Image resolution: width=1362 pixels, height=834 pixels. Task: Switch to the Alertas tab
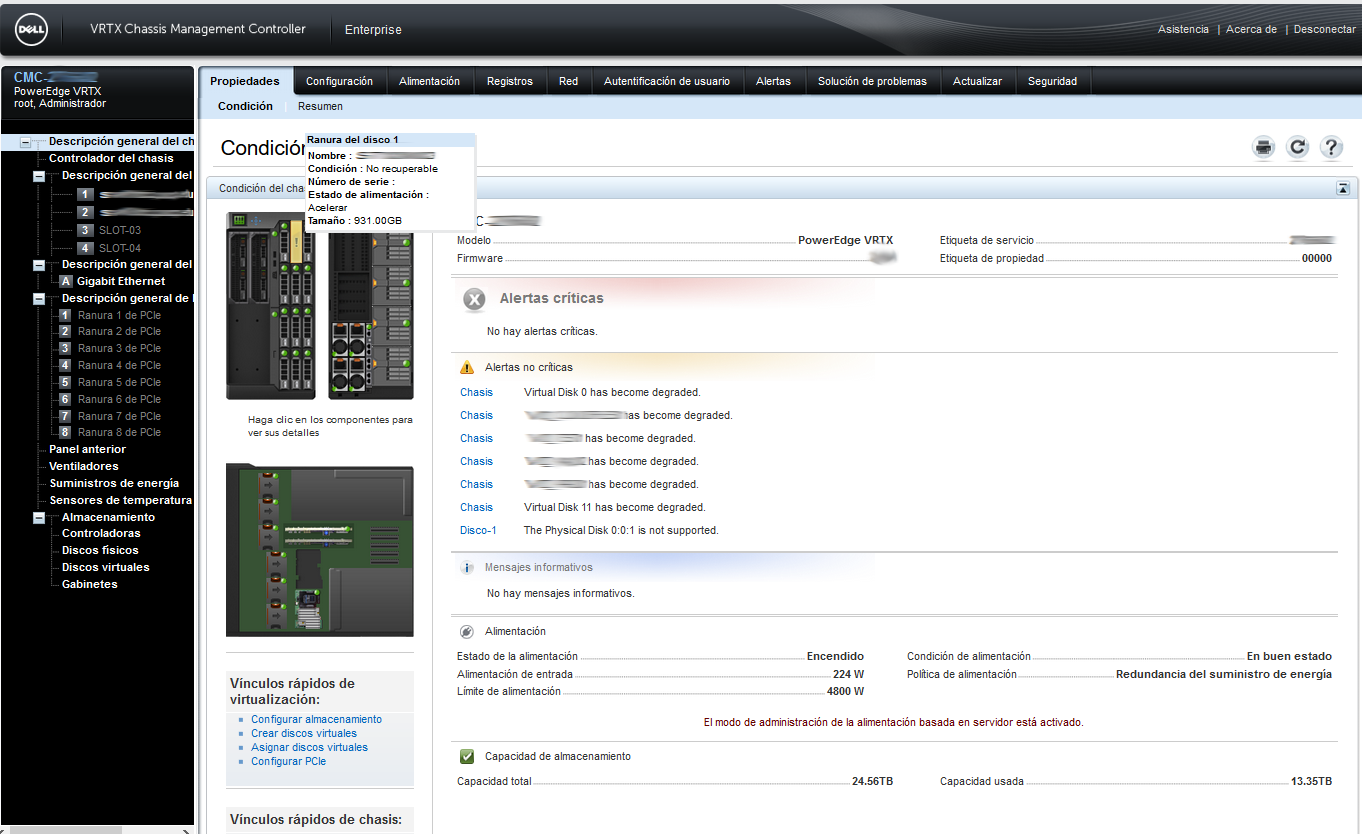[x=773, y=81]
